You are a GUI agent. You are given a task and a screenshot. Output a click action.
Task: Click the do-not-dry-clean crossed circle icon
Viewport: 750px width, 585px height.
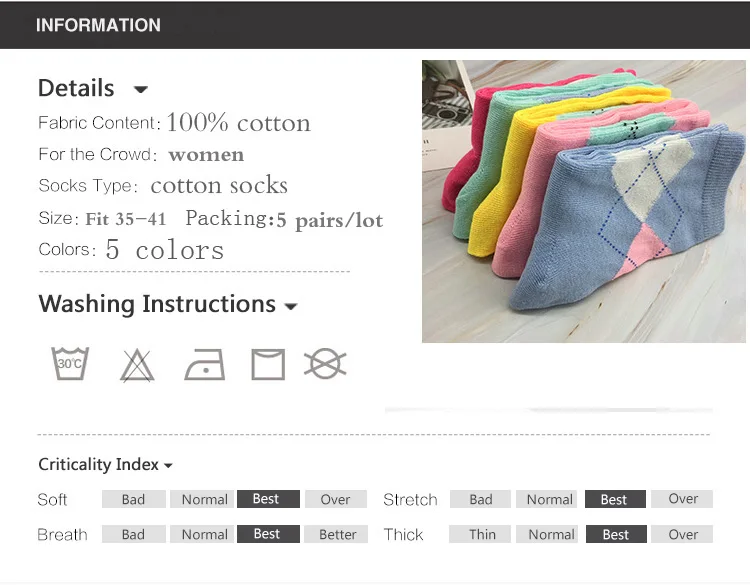coord(325,364)
